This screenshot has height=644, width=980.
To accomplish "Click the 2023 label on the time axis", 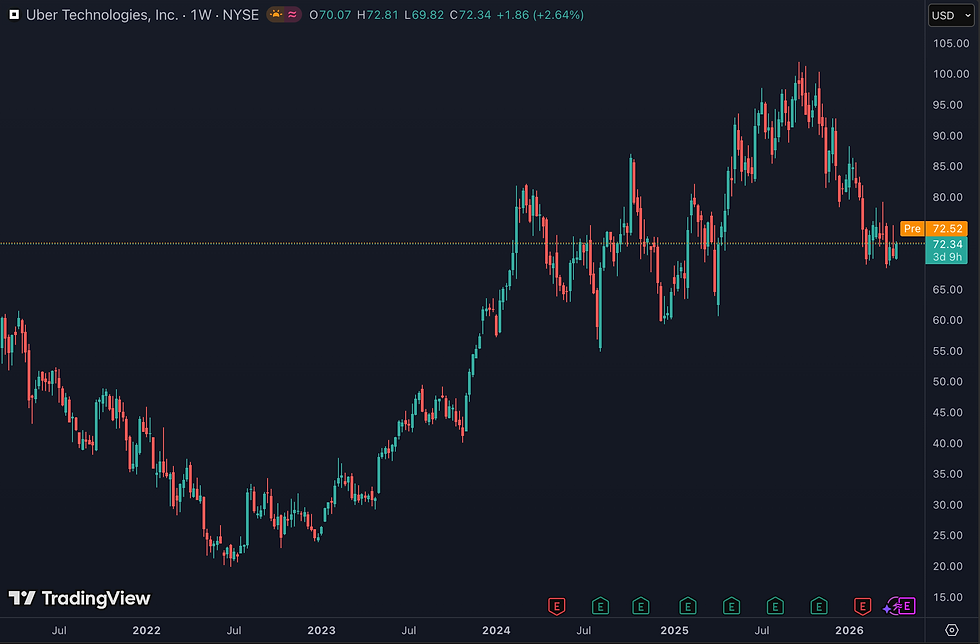I will [x=321, y=630].
